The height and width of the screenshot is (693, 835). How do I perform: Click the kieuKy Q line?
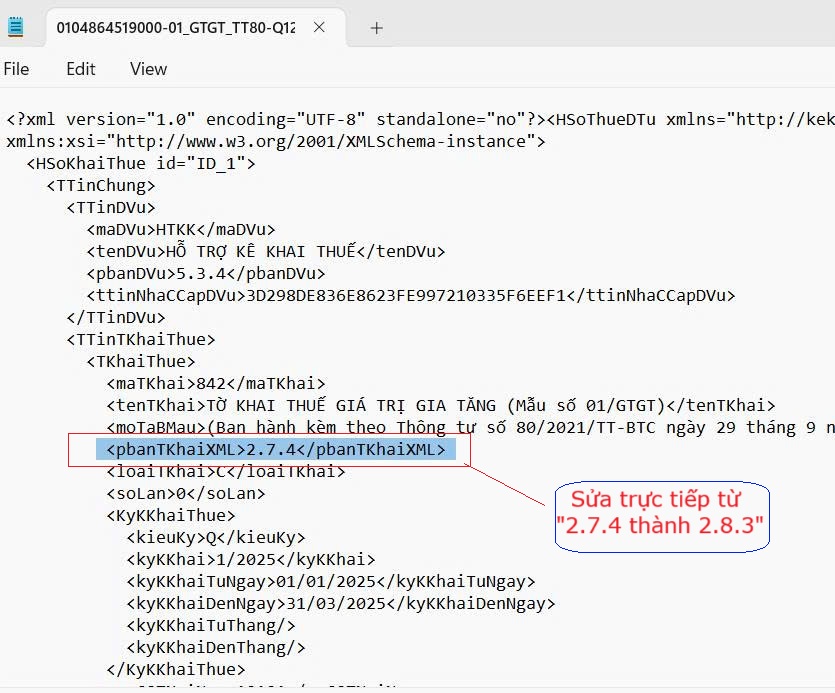[x=216, y=537]
